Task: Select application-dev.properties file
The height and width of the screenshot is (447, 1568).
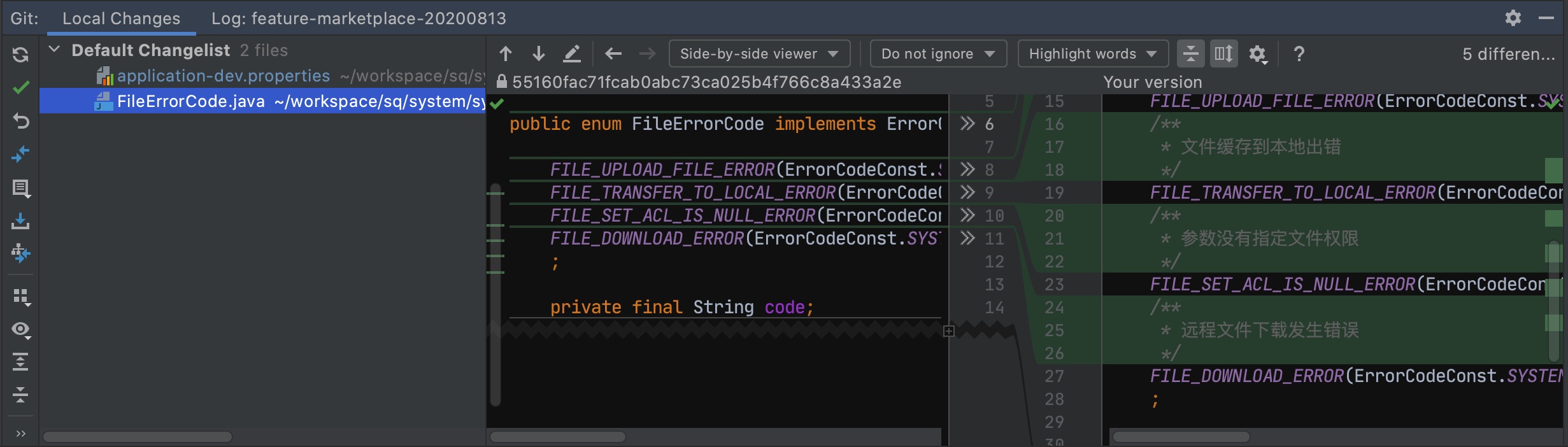Action: (262, 76)
